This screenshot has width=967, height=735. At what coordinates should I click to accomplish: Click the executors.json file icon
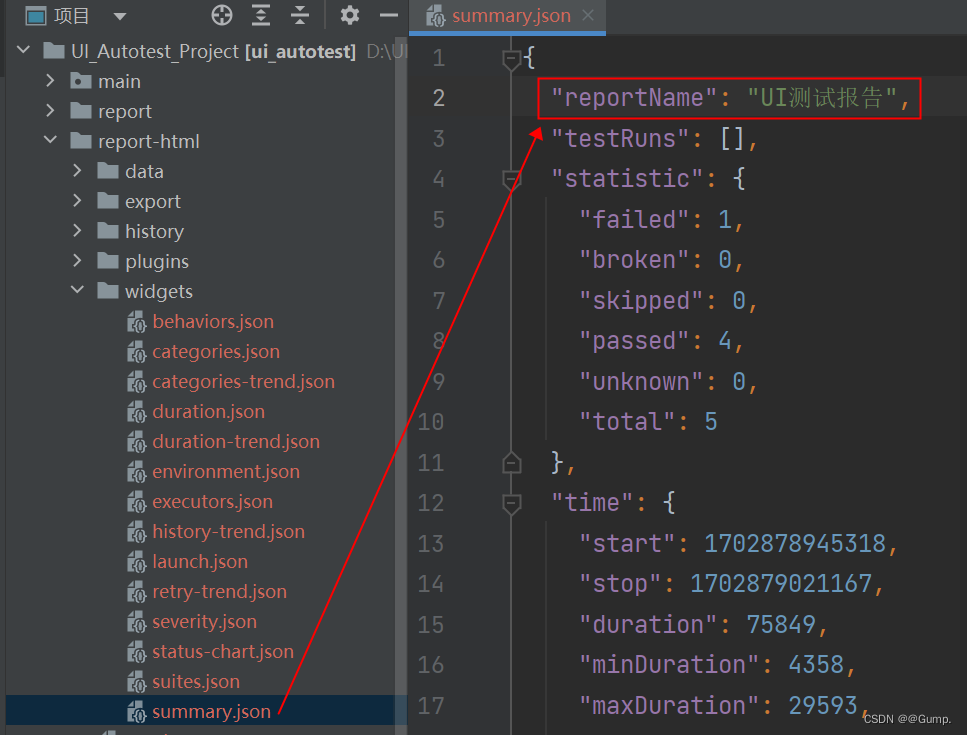coord(136,502)
